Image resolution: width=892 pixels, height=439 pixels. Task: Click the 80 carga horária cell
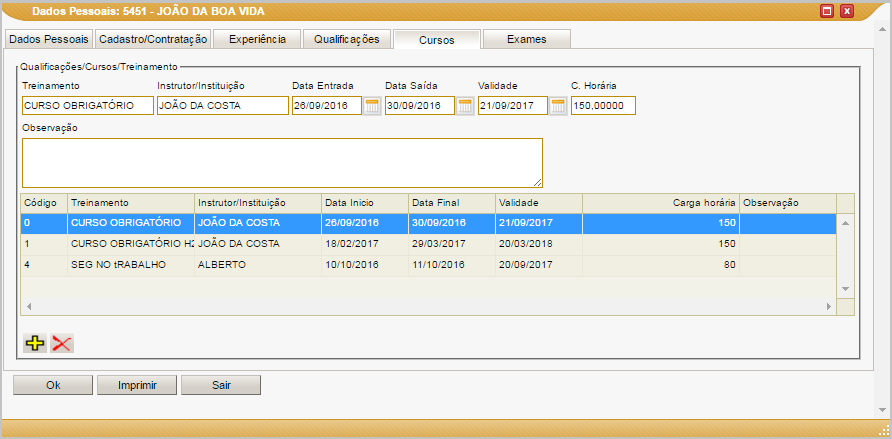(x=660, y=265)
